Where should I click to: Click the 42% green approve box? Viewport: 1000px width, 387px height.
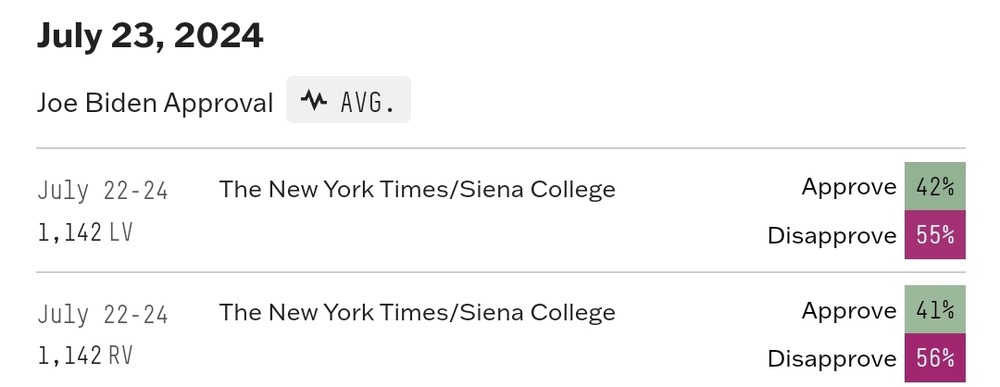click(935, 187)
